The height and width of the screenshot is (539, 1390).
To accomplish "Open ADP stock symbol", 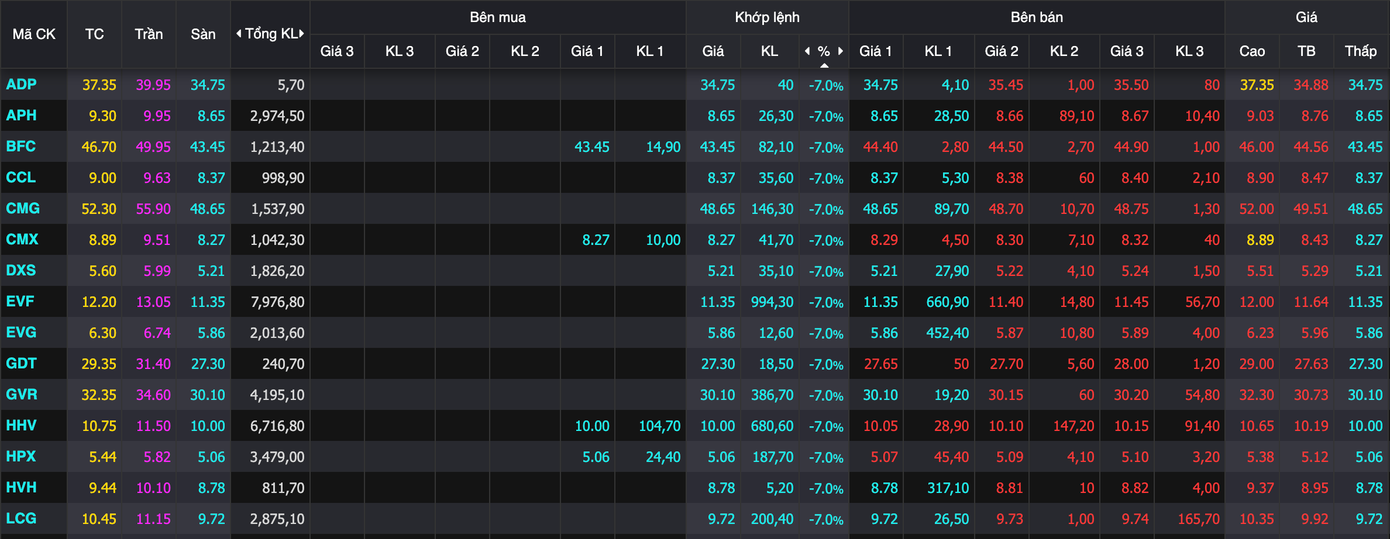I will [21, 85].
